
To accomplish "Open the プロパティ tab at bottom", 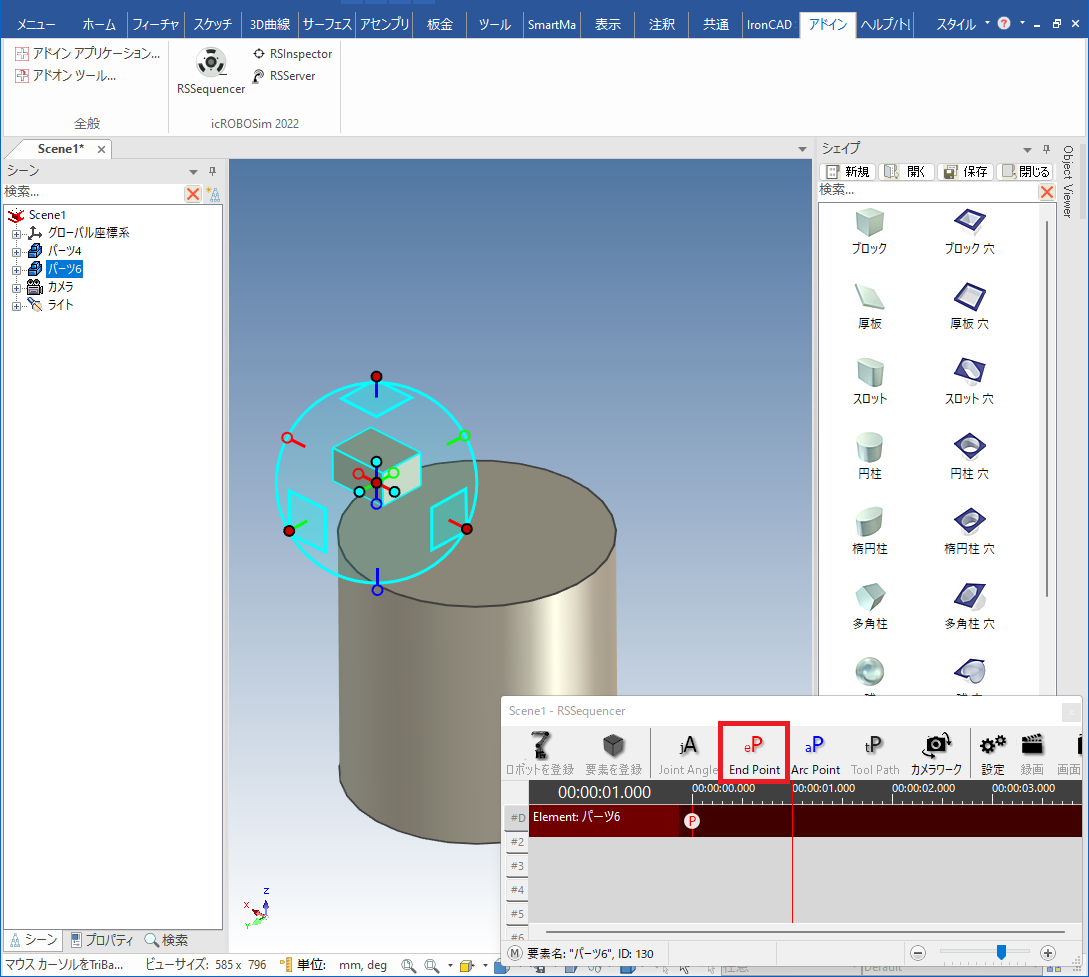I will point(102,940).
